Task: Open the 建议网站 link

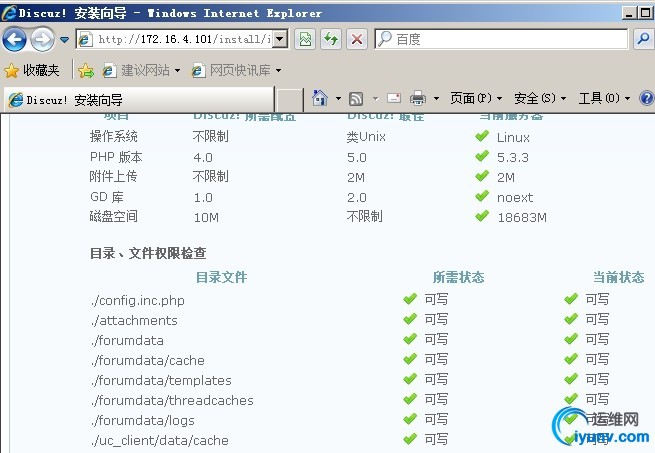Action: [x=137, y=70]
